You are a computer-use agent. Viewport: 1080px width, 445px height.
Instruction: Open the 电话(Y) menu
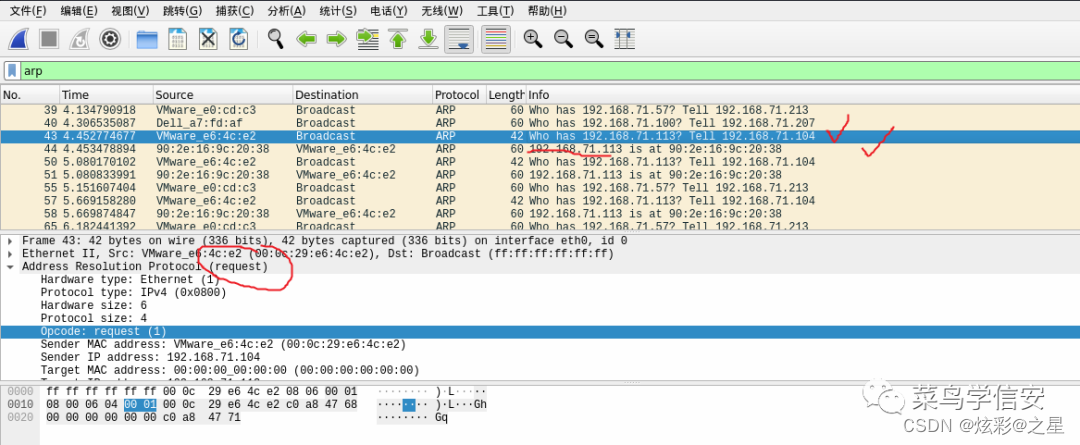[x=389, y=10]
